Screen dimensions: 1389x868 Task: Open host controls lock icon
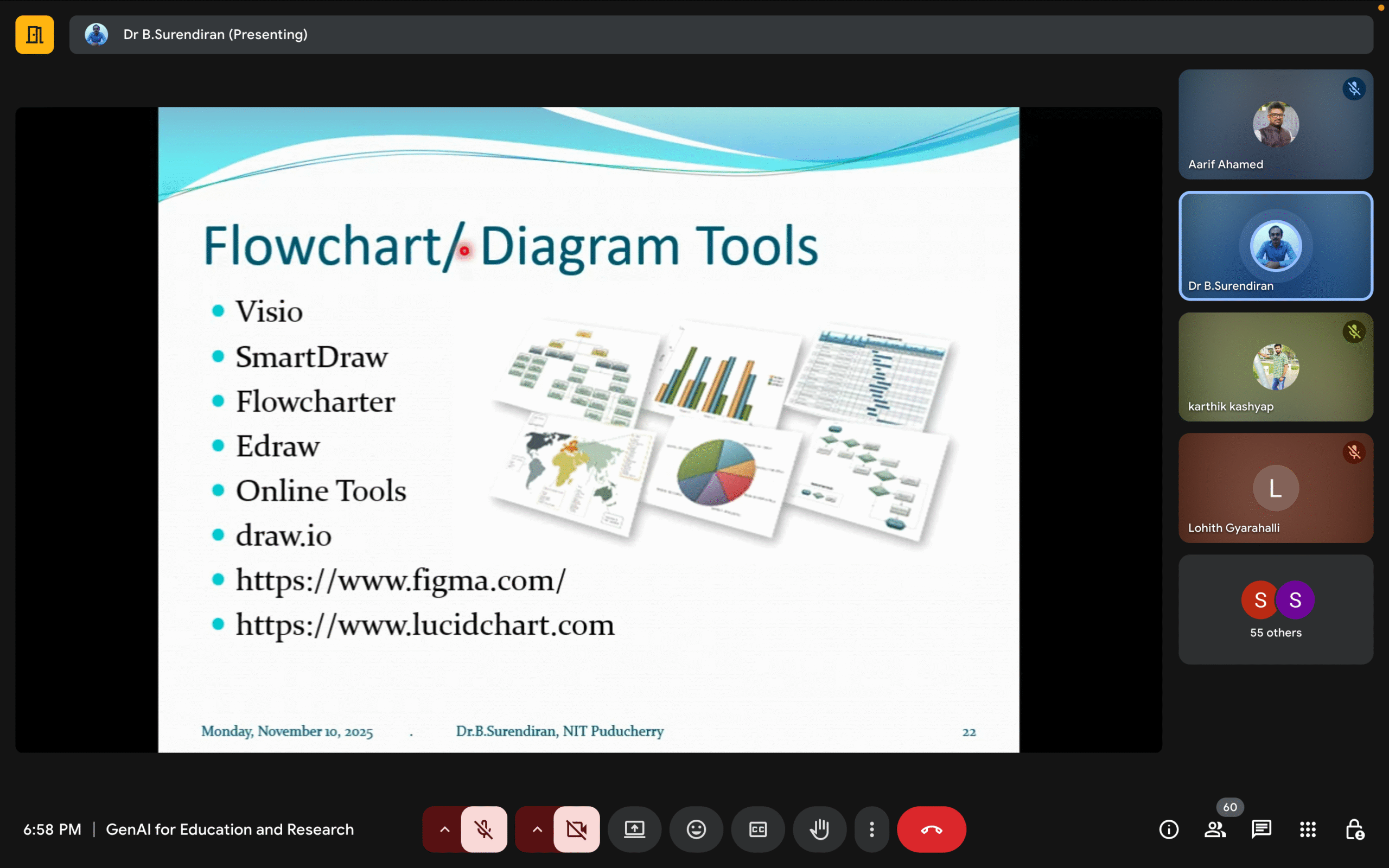(x=1354, y=829)
